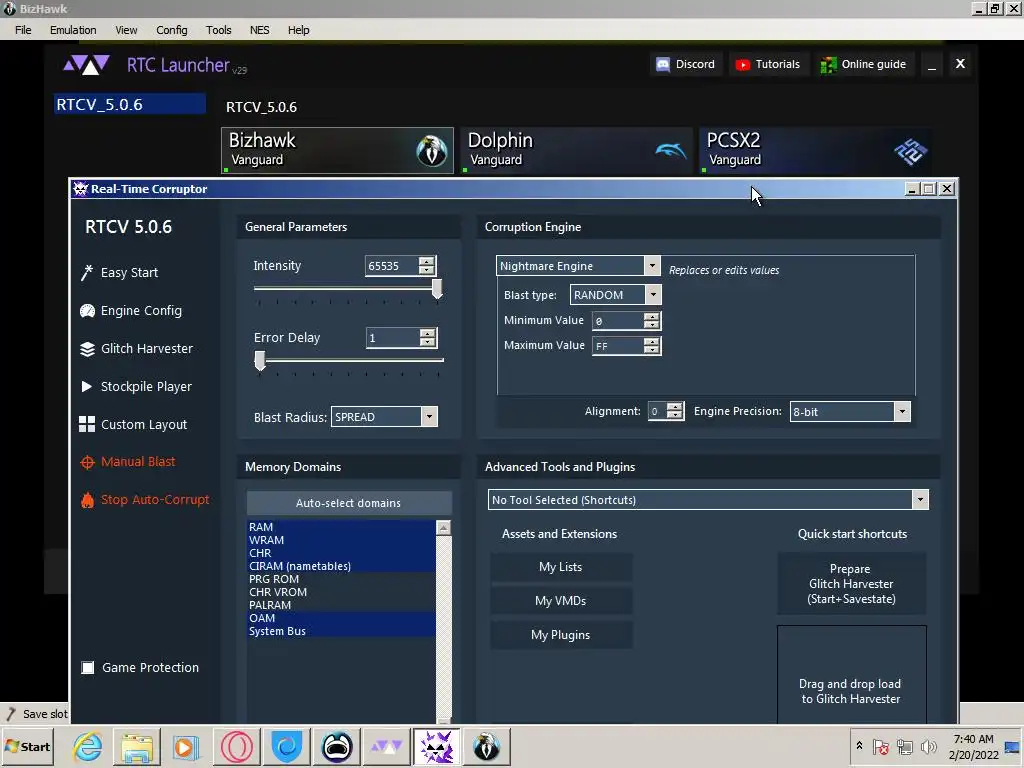Open Easy Start wand icon
1024x768 pixels.
point(87,272)
